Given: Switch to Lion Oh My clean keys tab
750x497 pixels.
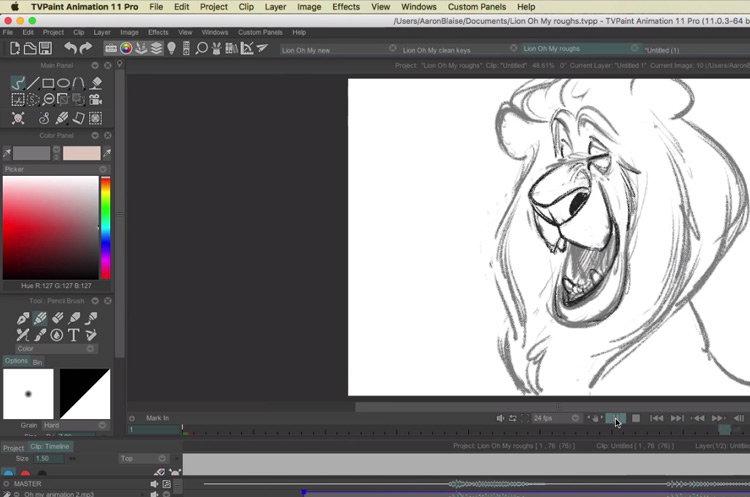Looking at the screenshot, I should [436, 50].
